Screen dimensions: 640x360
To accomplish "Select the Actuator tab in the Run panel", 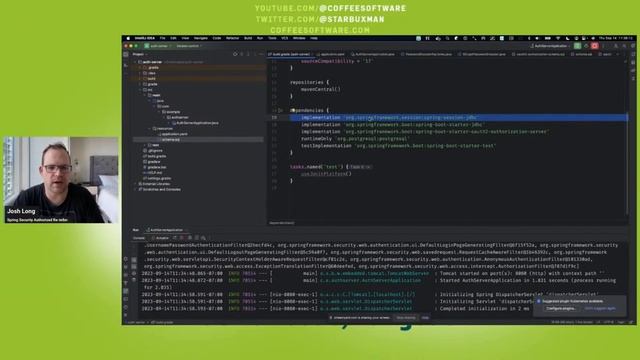I will (x=160, y=238).
